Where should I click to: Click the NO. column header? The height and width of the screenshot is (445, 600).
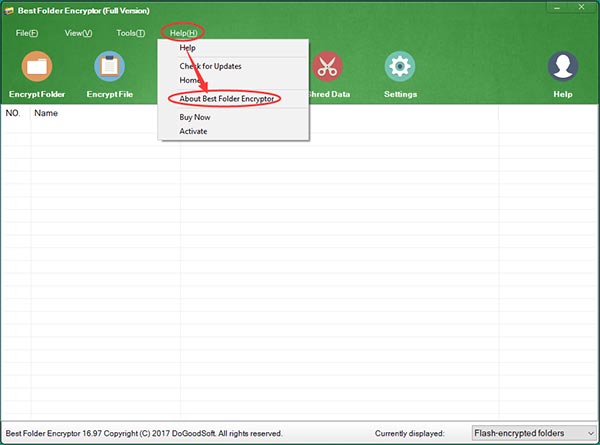[x=13, y=113]
